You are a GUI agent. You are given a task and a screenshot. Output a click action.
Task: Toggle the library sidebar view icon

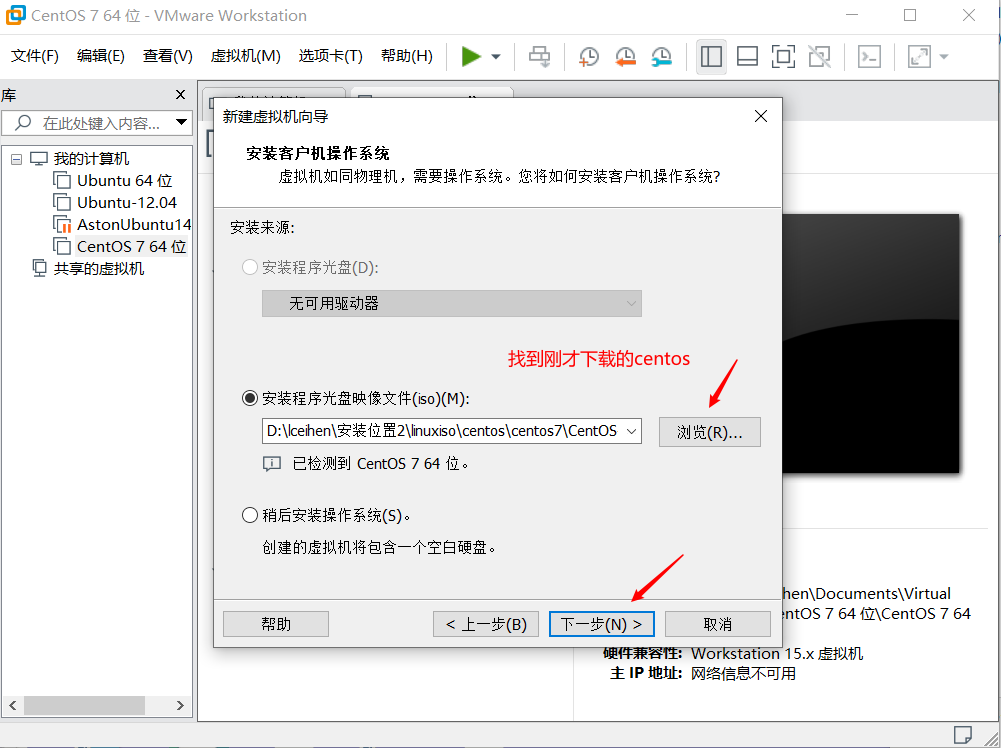pos(711,56)
